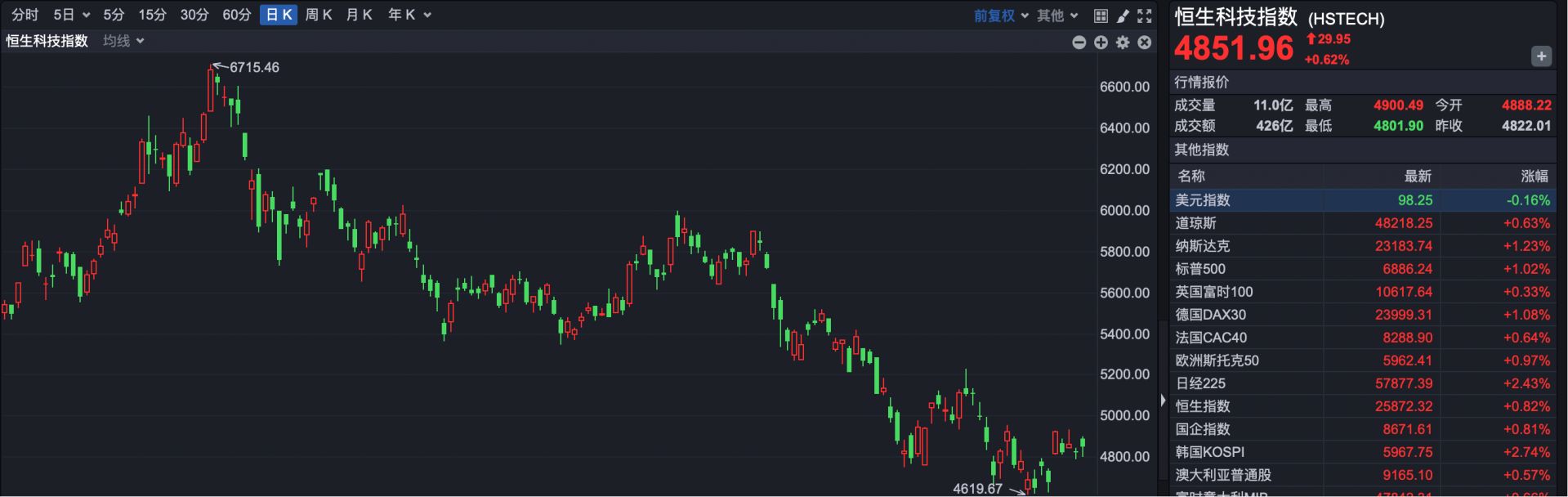Add HSTECH to watchlist with plus button
Viewport: 1568px width, 497px height.
1541,56
